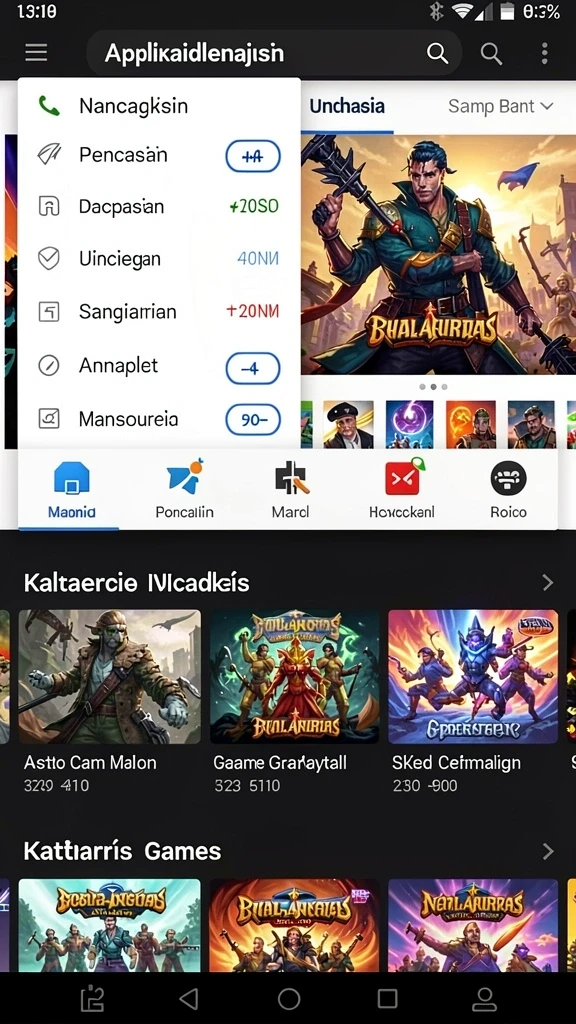Expand the Samp Bant dropdown

pyautogui.click(x=501, y=106)
